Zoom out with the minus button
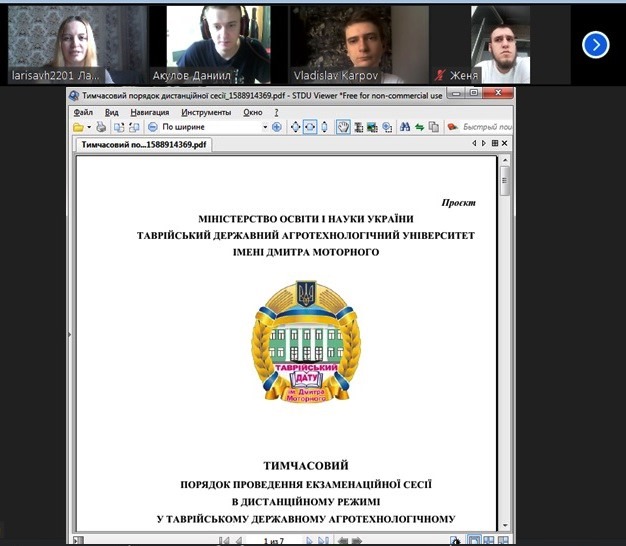626x546 pixels. click(153, 127)
